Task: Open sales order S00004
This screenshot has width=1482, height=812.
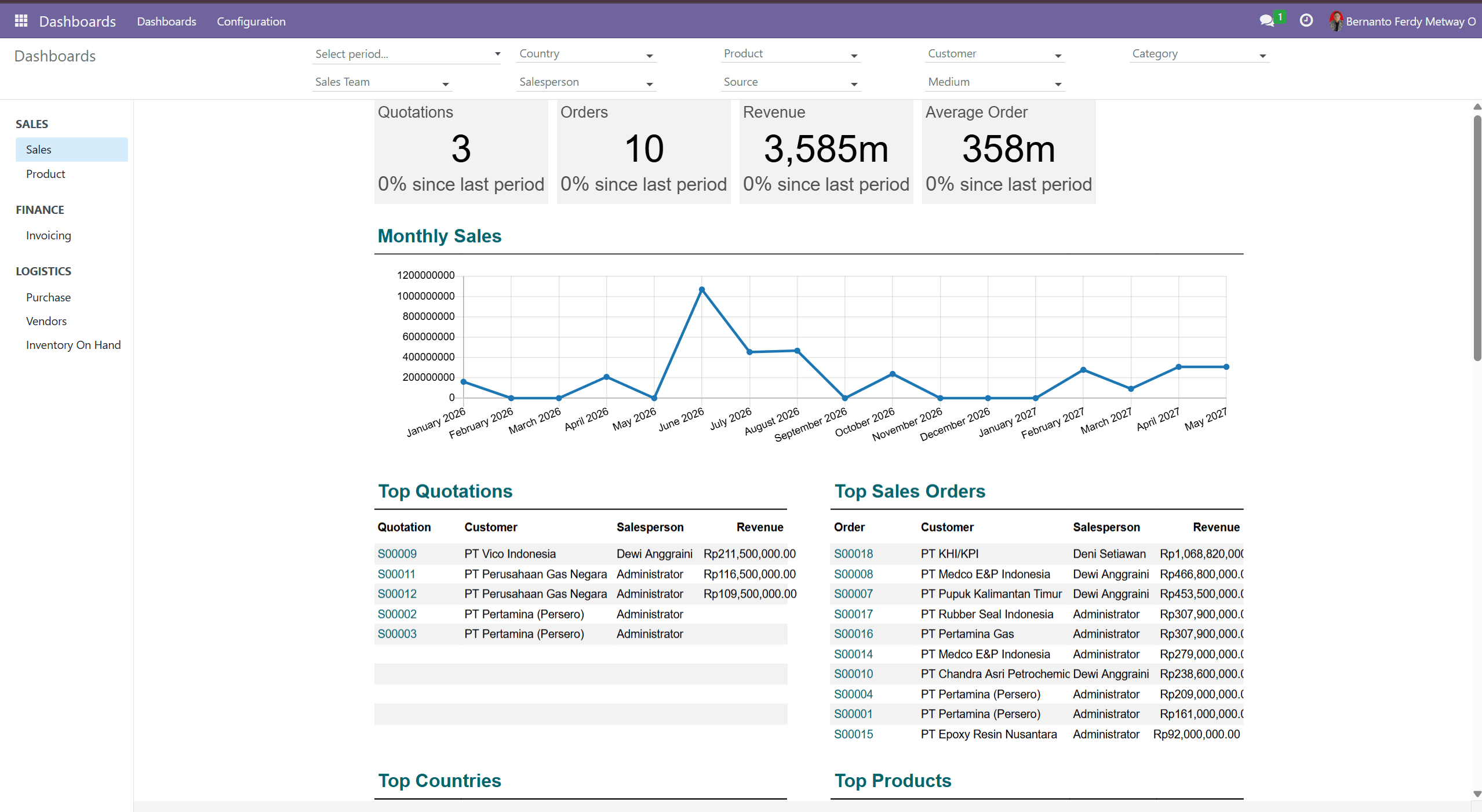Action: 853,694
